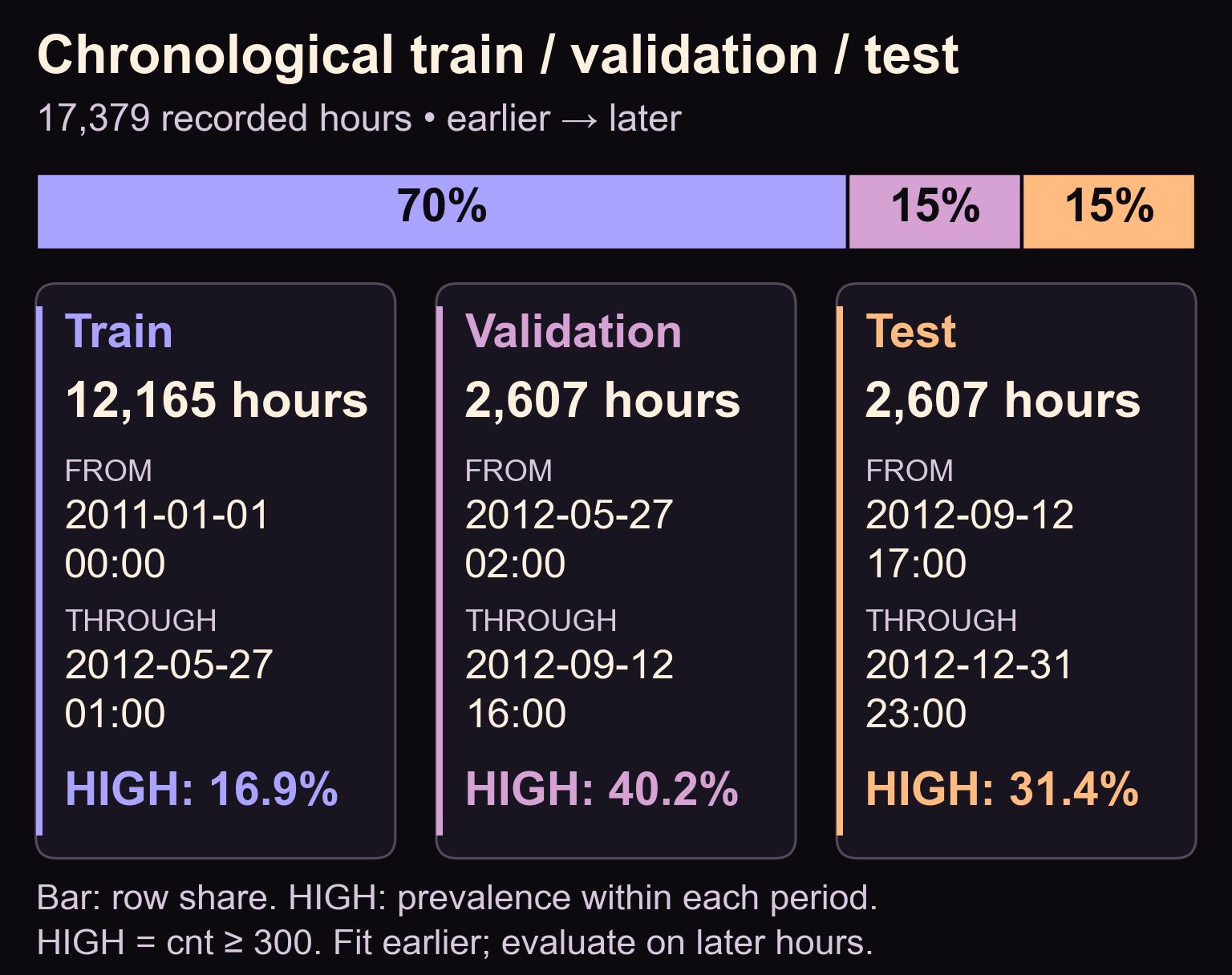Viewport: 1232px width, 975px height.
Task: Click the Validation end date 2012-09-12
Action: 569,665
